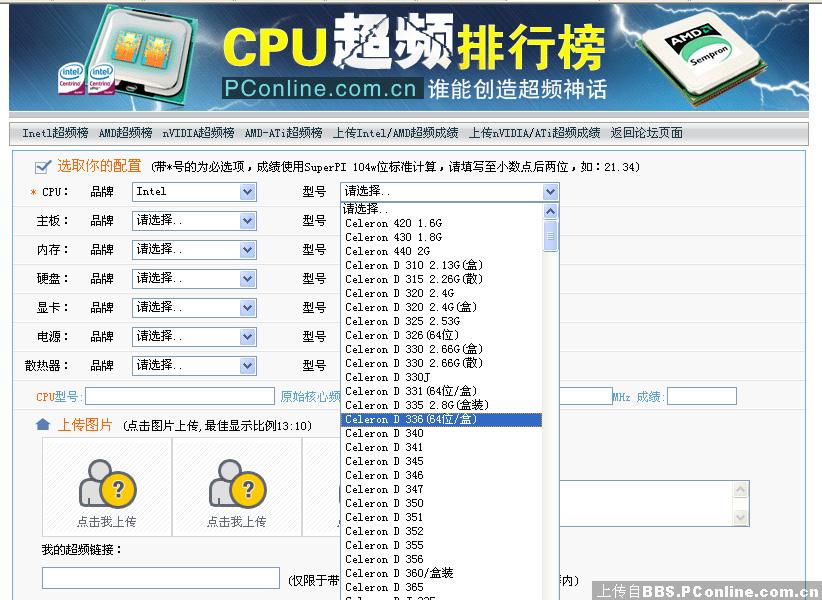Image resolution: width=822 pixels, height=600 pixels.
Task: Select Celeron D 346 option
Action: coord(441,475)
